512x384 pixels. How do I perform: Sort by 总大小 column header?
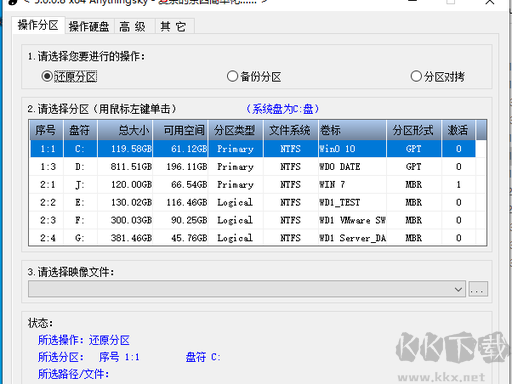tap(125, 130)
